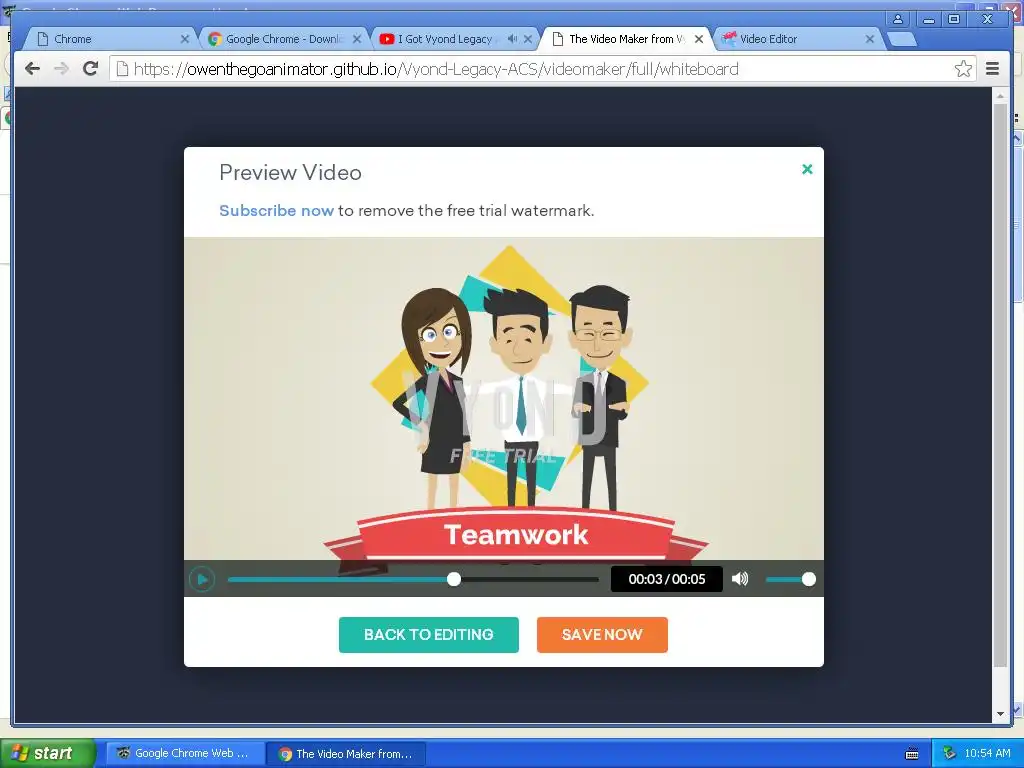Close the I Got Vyond Legacy tab
The width and height of the screenshot is (1024, 768).
[528, 39]
